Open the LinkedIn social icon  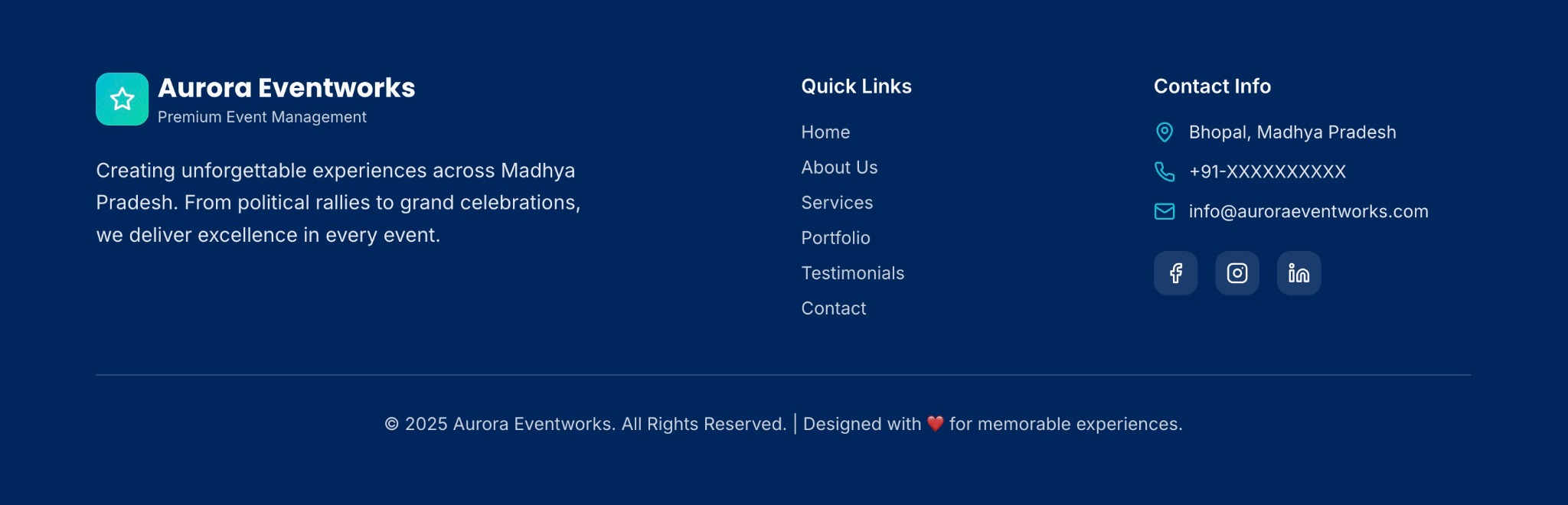pyautogui.click(x=1298, y=273)
